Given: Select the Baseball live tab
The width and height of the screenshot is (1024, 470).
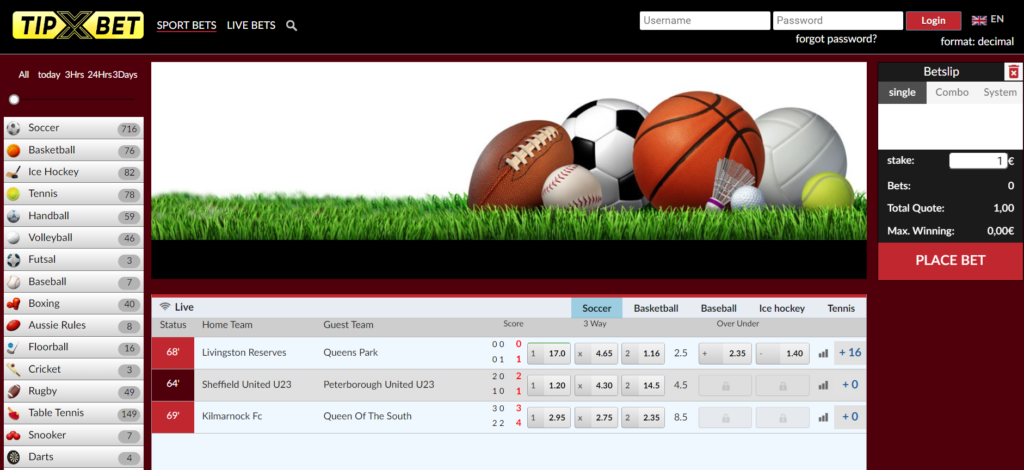Looking at the screenshot, I should click(718, 308).
